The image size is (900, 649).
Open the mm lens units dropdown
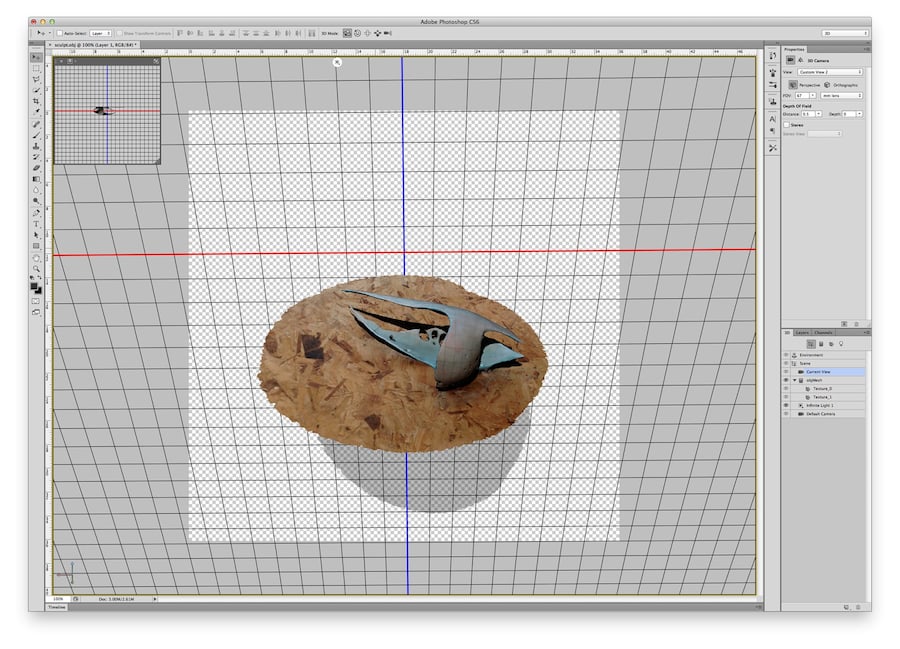841,96
